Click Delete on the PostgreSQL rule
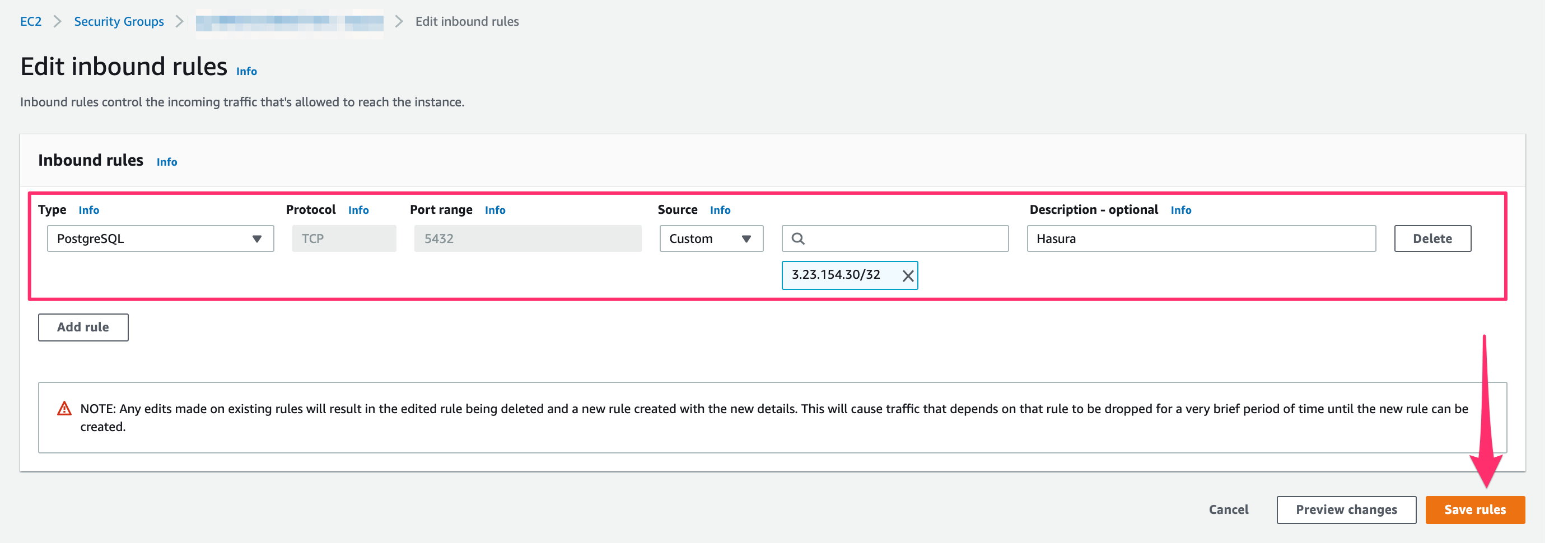 tap(1432, 238)
